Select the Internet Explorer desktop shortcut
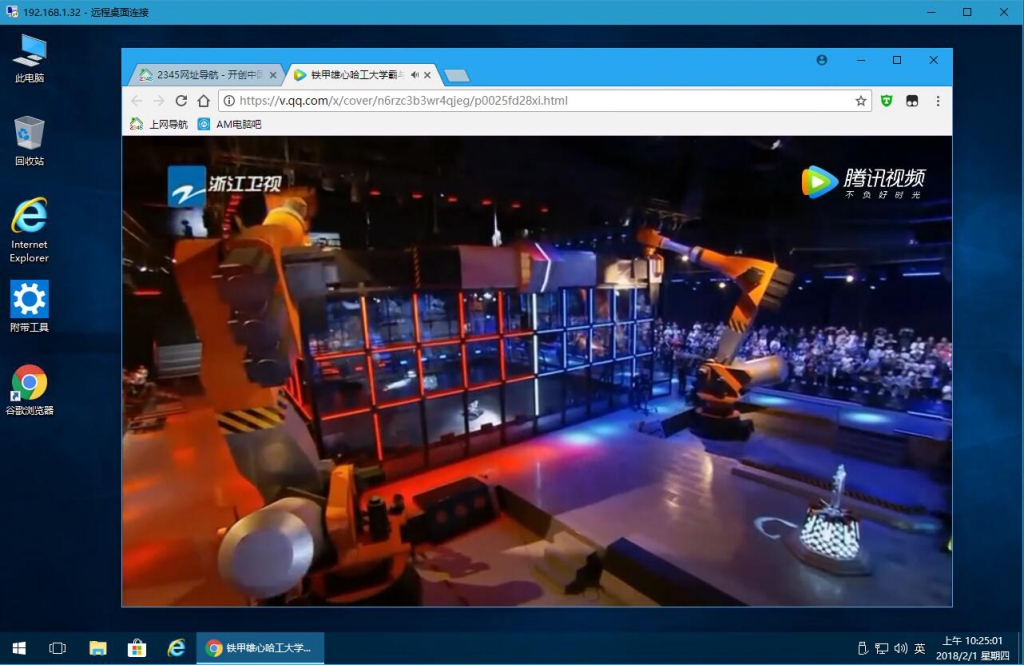Screen dimensions: 1024x665 click(29, 229)
